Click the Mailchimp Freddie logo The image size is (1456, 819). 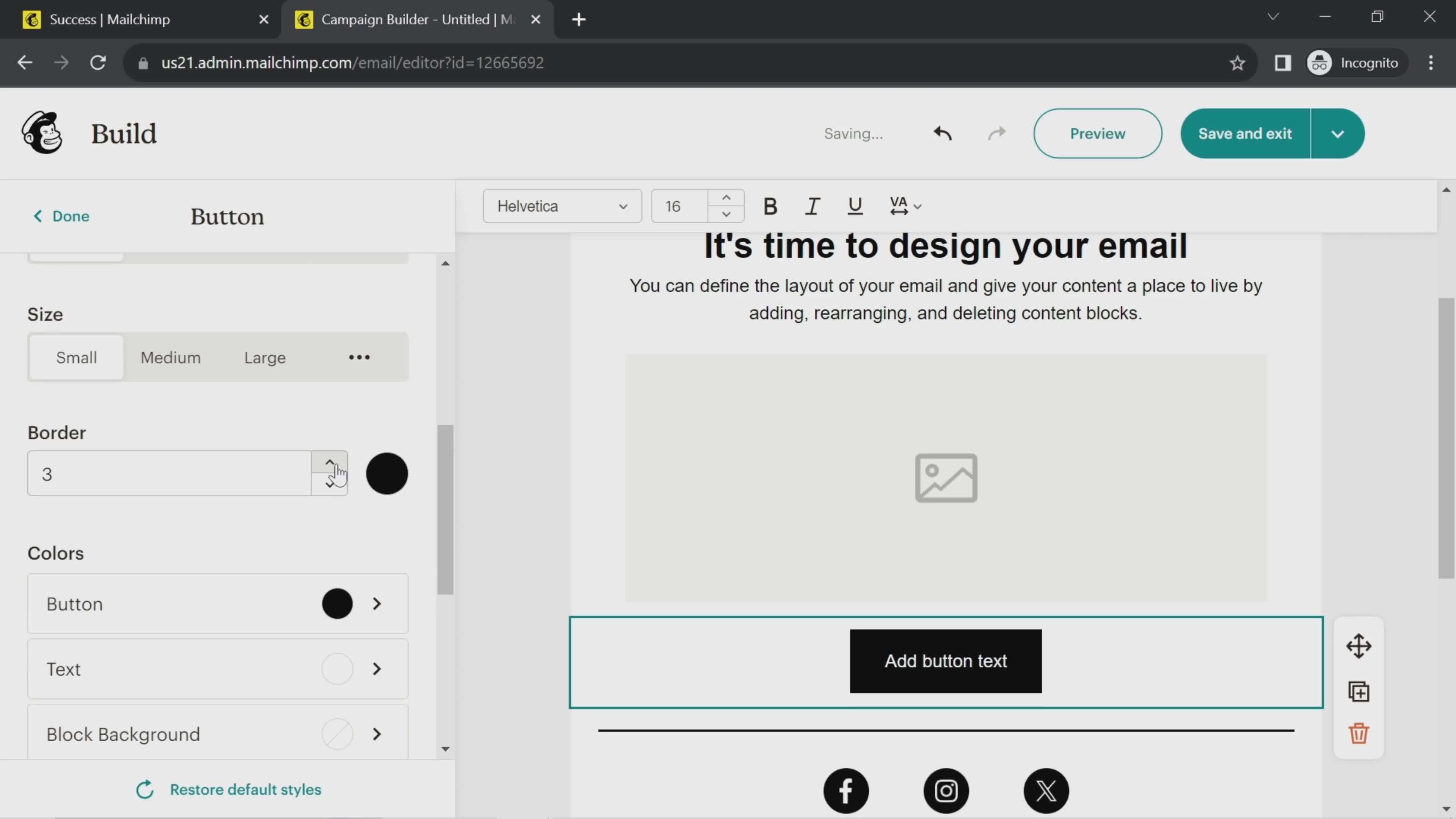[42, 133]
